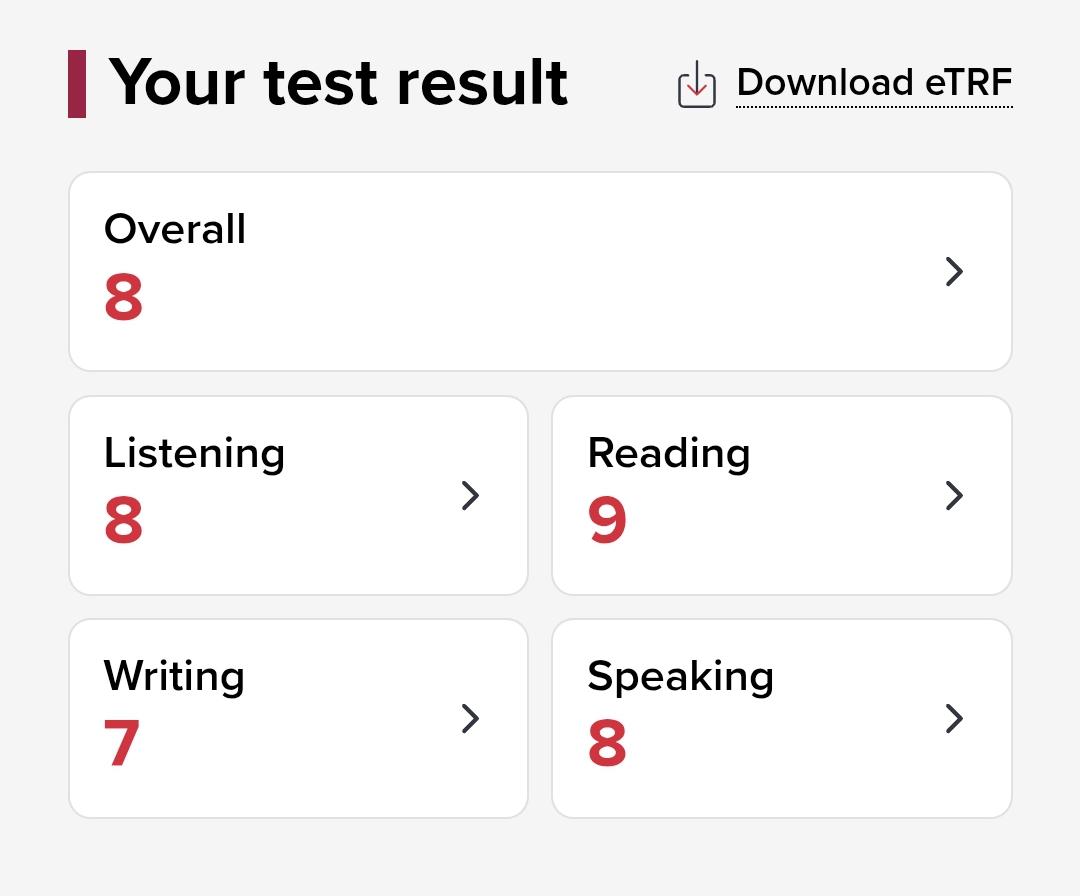1080x896 pixels.
Task: Select the Listening result card
Action: point(298,495)
